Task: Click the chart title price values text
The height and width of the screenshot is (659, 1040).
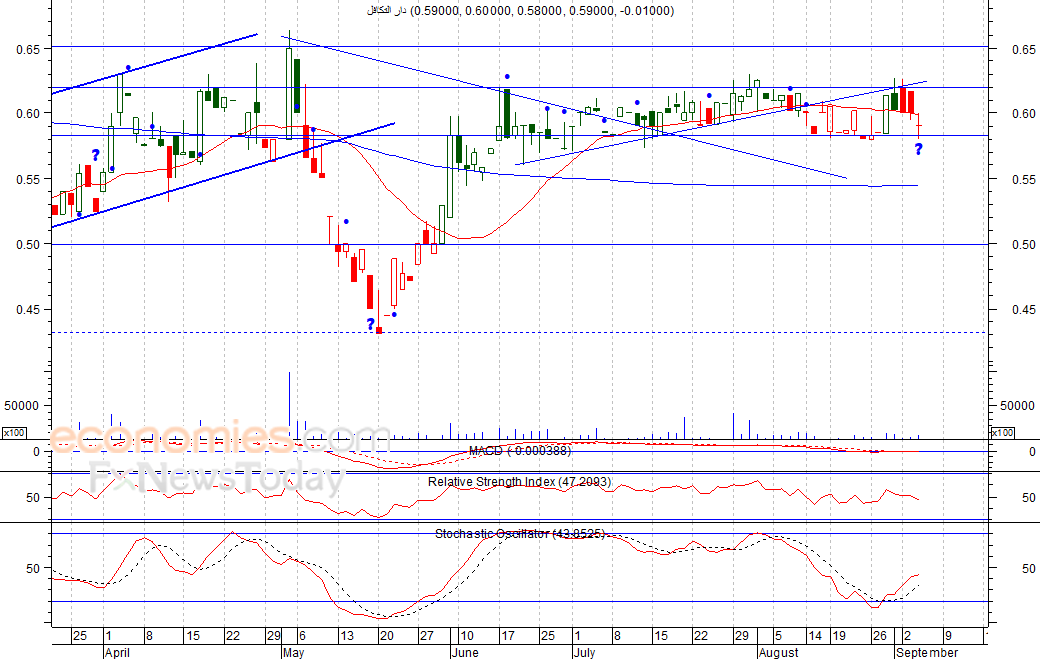Action: [542, 11]
